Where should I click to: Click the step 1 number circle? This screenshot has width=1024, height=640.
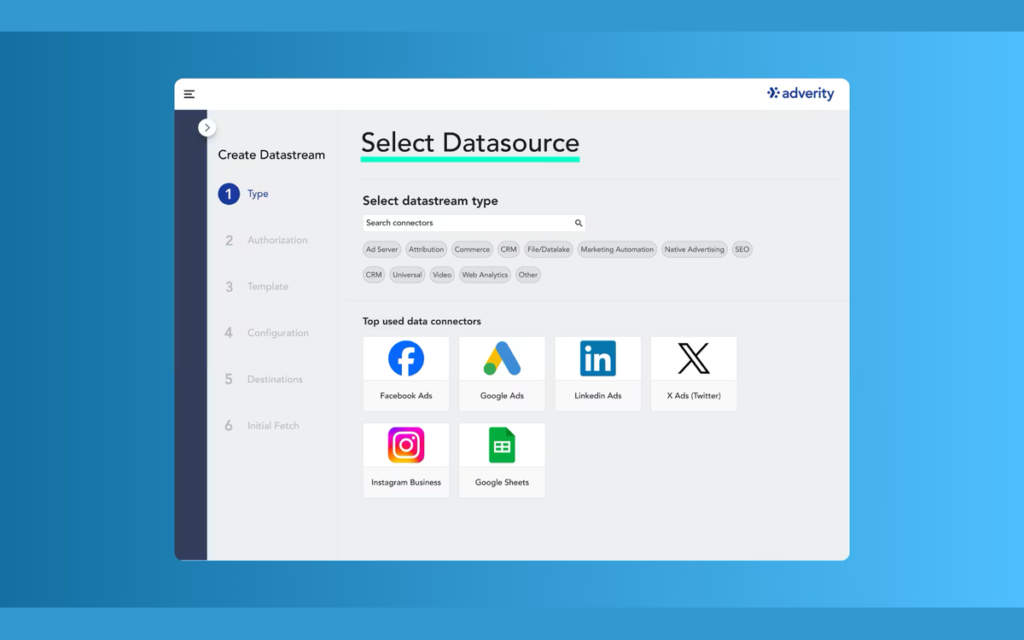click(x=229, y=194)
